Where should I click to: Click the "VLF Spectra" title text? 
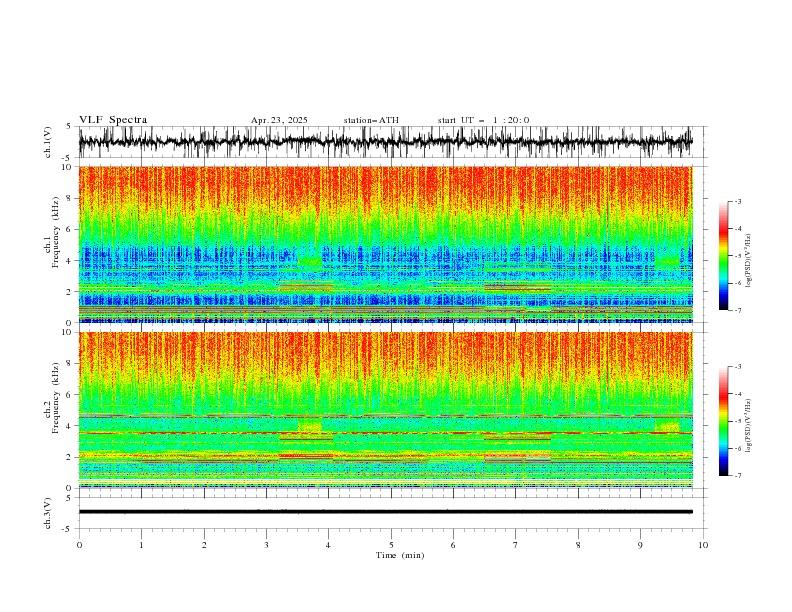coord(113,120)
